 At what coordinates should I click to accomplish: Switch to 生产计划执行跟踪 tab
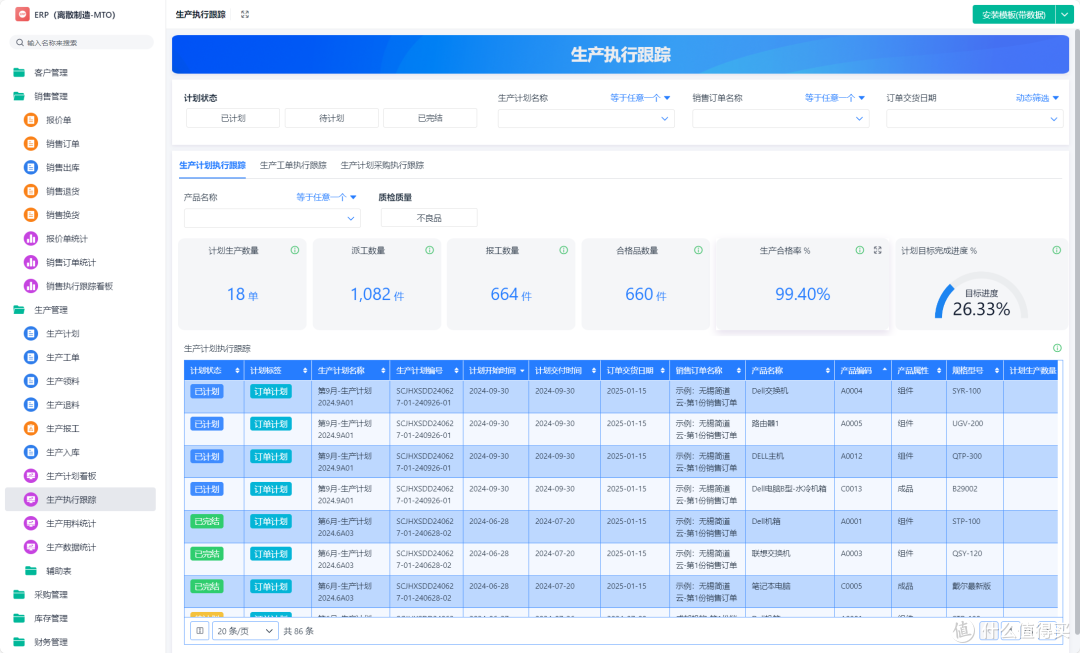[x=212, y=165]
